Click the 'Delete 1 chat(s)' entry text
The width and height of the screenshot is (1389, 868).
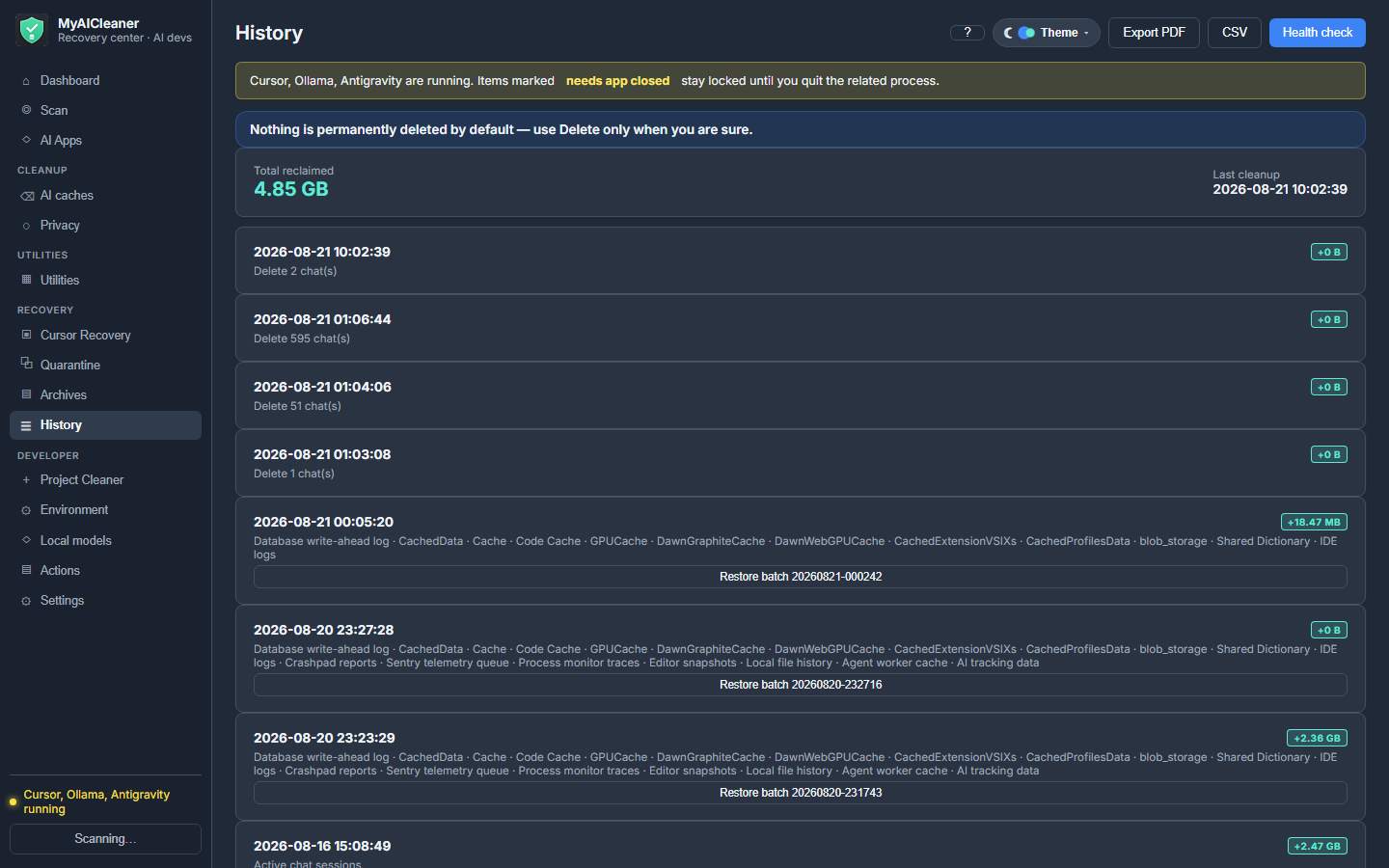point(294,475)
